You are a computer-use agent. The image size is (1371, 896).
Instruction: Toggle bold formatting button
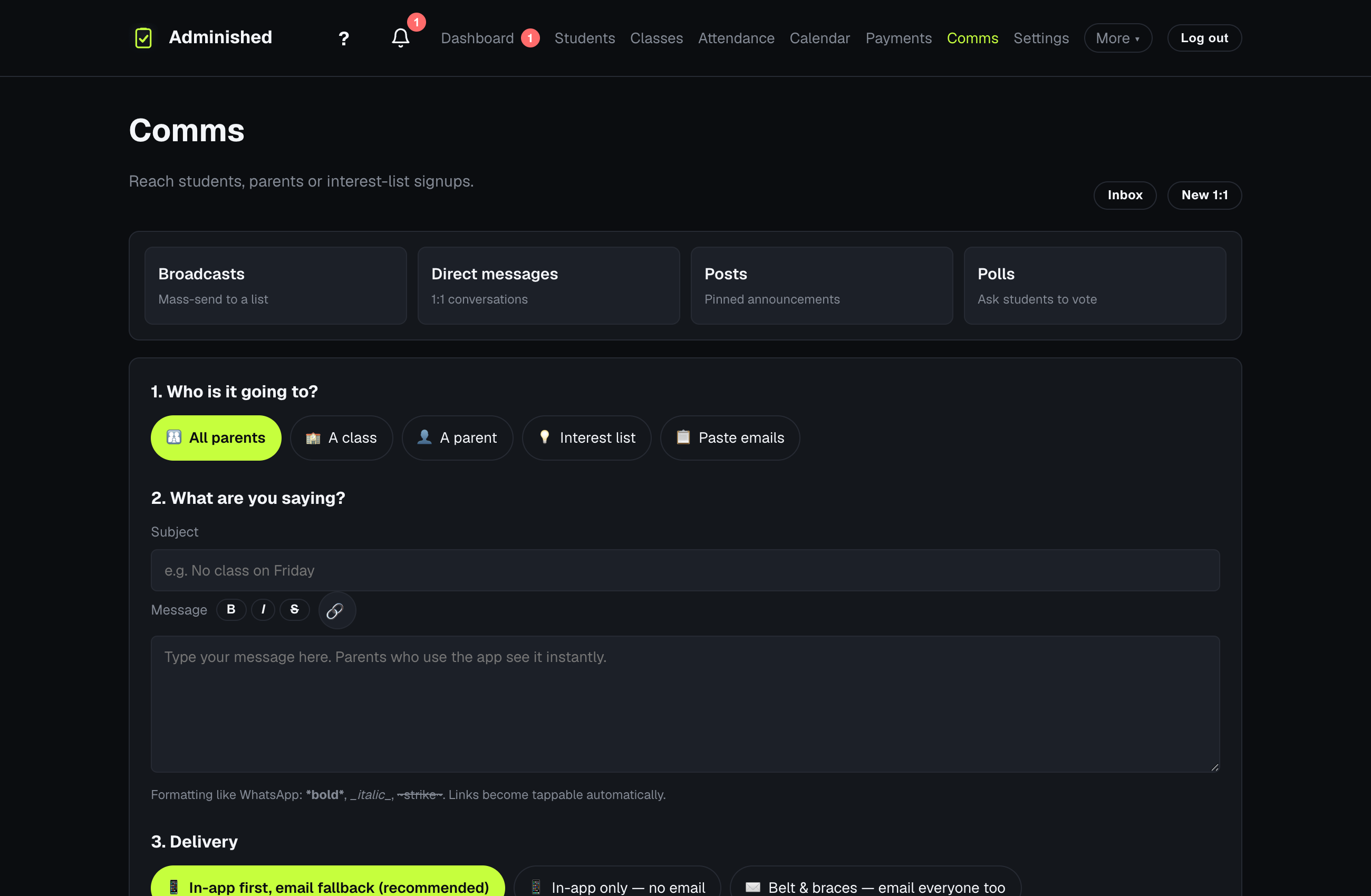coord(231,609)
